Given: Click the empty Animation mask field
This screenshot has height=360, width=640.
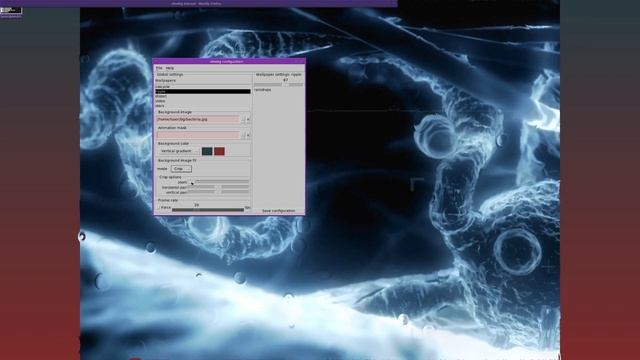Looking at the screenshot, I should [x=199, y=135].
